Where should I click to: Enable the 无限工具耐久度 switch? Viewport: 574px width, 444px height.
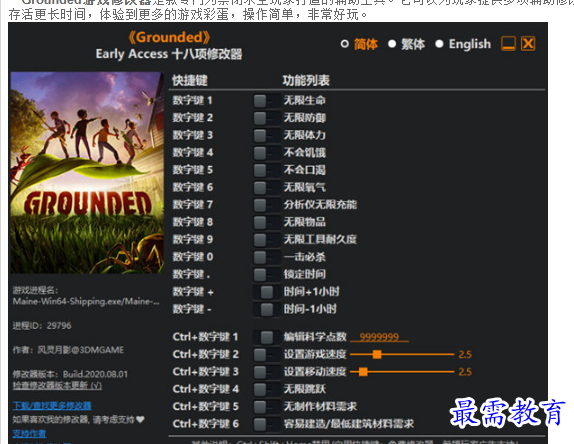[266, 239]
